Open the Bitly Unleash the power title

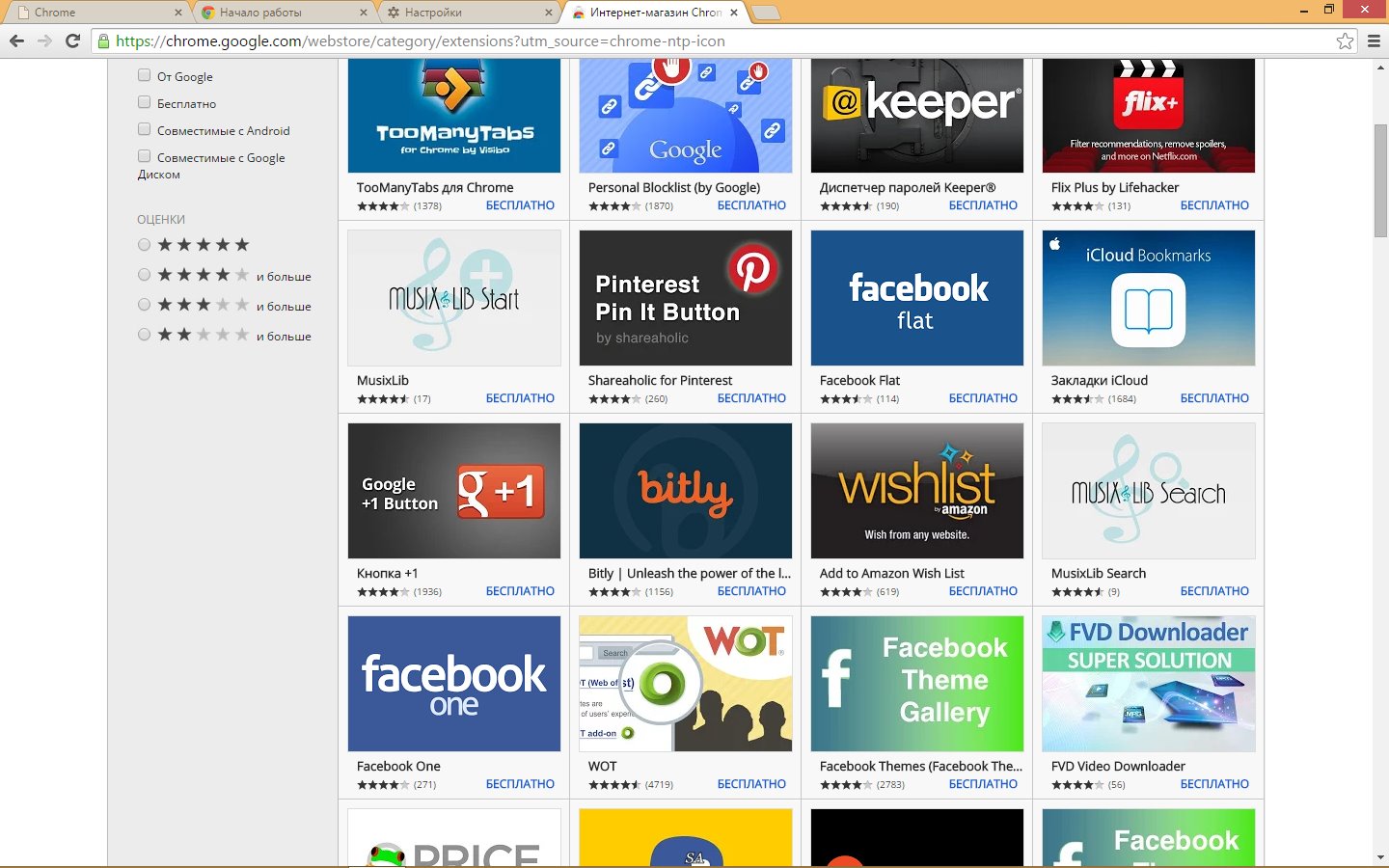[690, 574]
